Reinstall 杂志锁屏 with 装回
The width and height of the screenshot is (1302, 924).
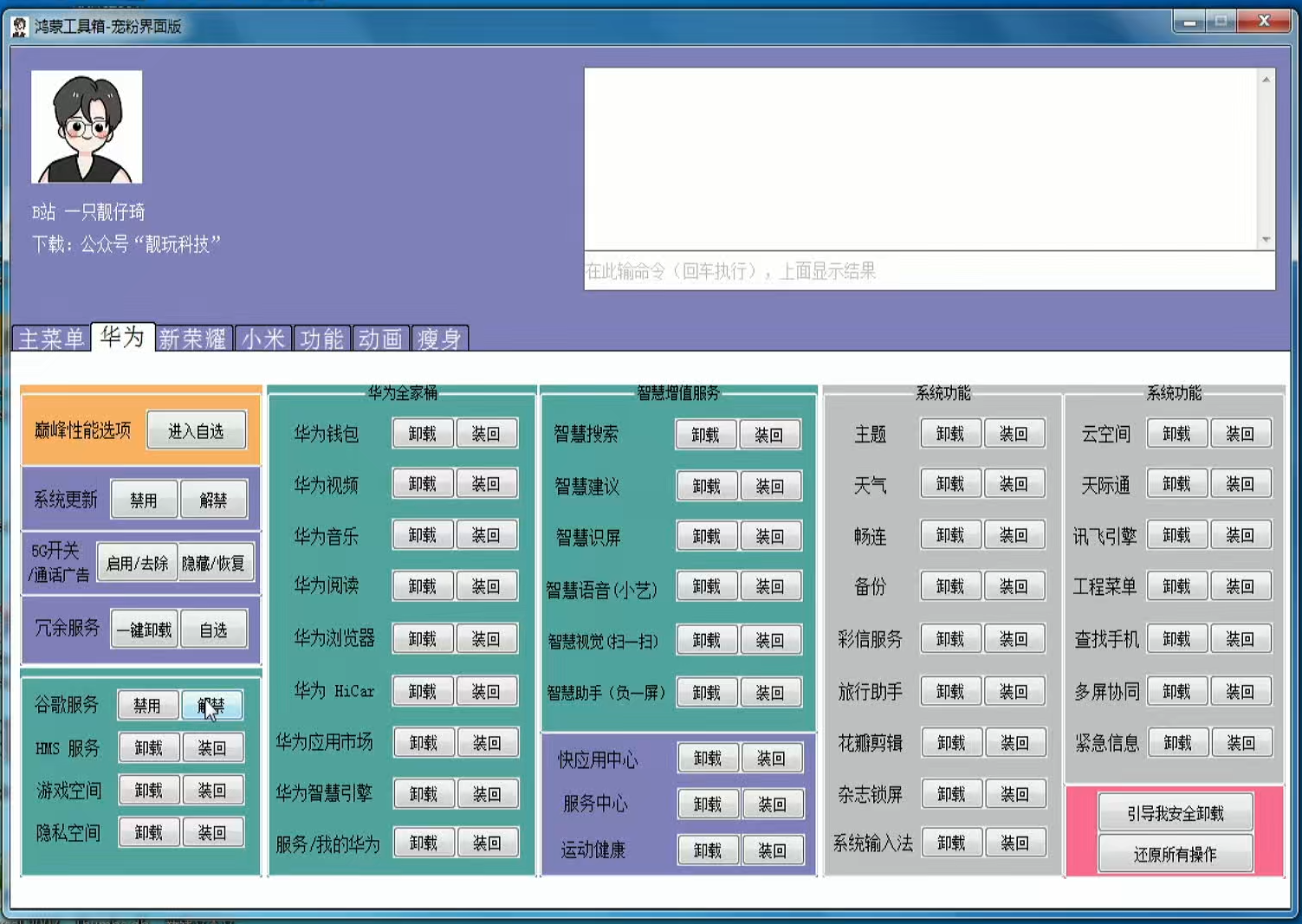pos(1014,793)
